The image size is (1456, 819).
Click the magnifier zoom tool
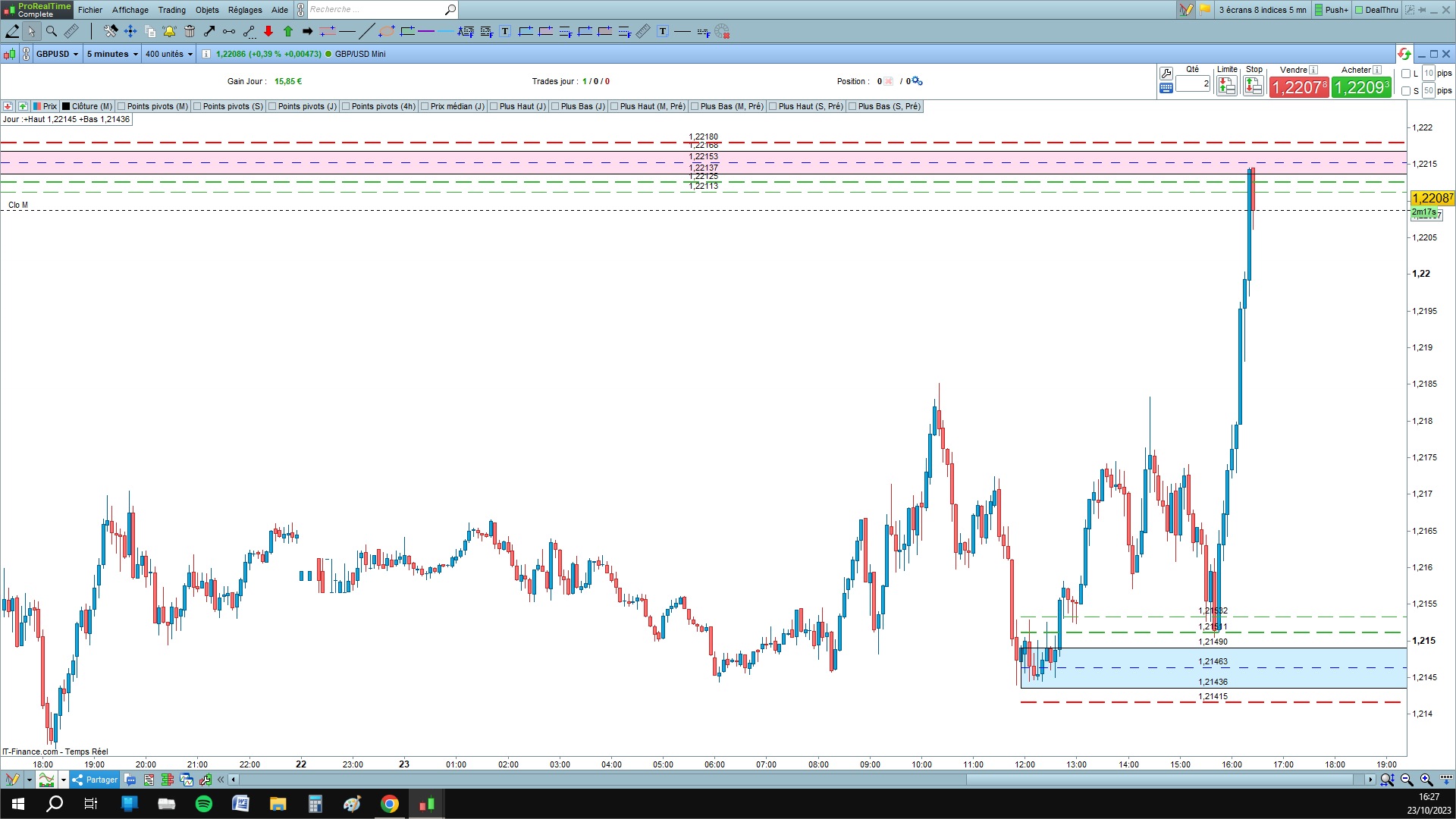[x=52, y=31]
